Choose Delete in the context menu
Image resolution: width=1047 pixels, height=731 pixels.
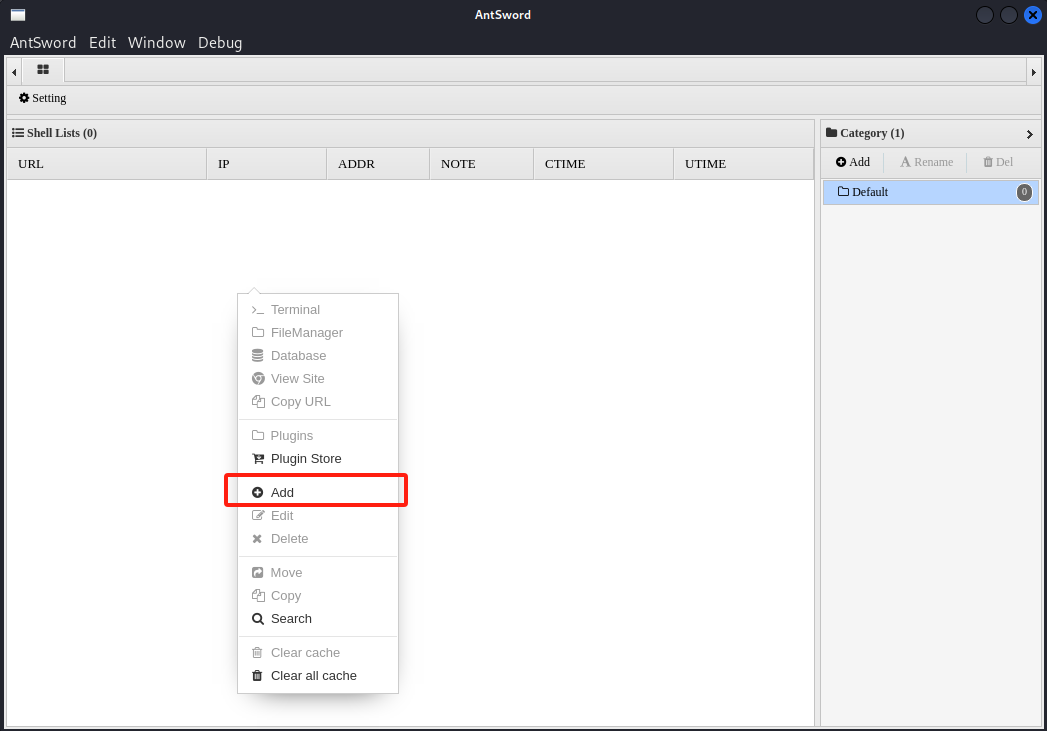(318, 539)
